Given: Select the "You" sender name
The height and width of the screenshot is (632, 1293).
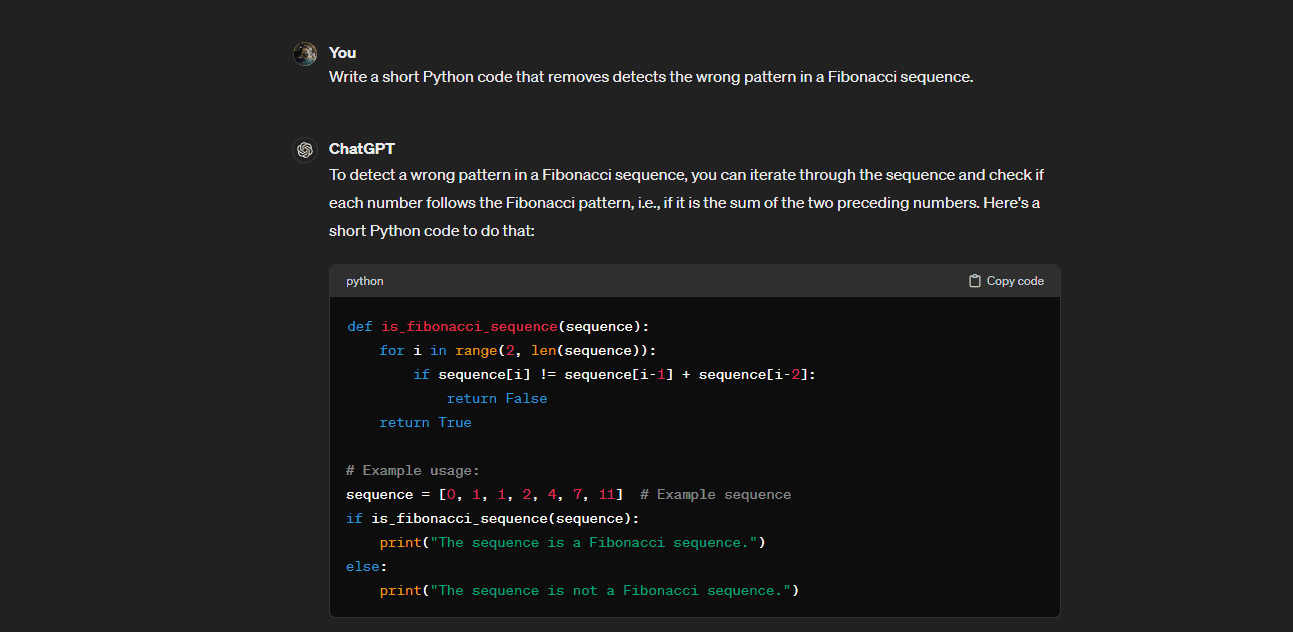Looking at the screenshot, I should pyautogui.click(x=342, y=53).
